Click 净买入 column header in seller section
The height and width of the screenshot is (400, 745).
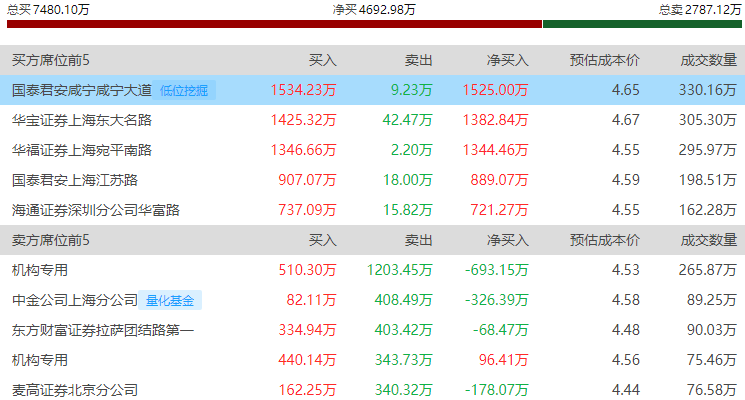[x=507, y=240]
